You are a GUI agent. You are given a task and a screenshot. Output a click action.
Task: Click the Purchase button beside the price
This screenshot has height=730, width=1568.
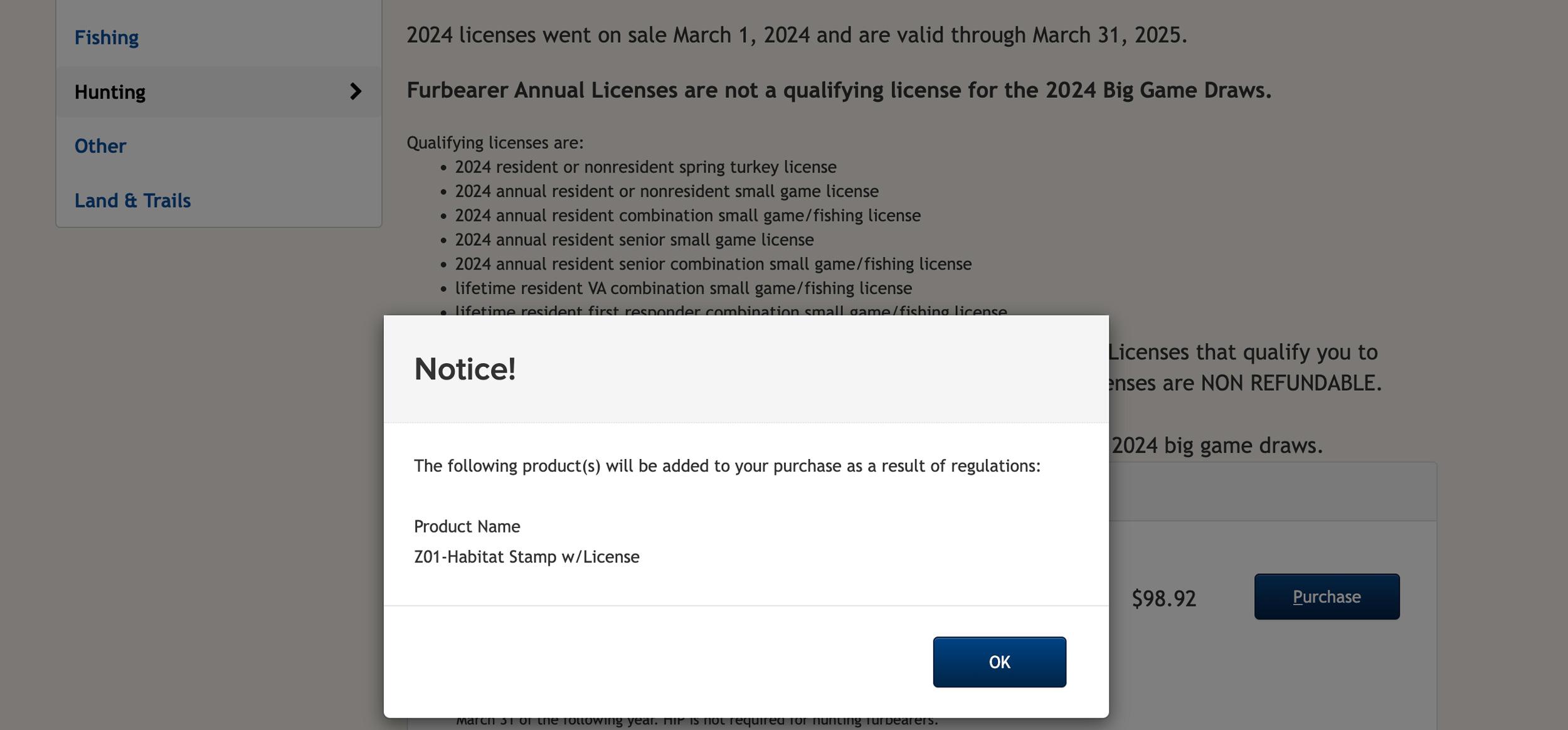[x=1326, y=596]
